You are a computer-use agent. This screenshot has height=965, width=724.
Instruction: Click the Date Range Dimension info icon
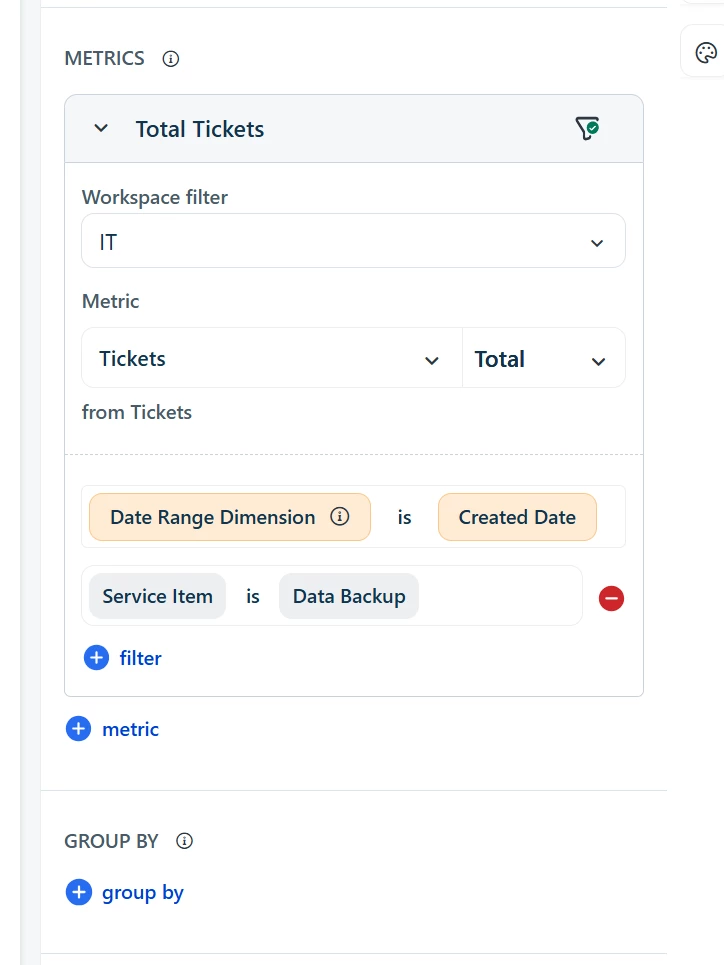(340, 517)
